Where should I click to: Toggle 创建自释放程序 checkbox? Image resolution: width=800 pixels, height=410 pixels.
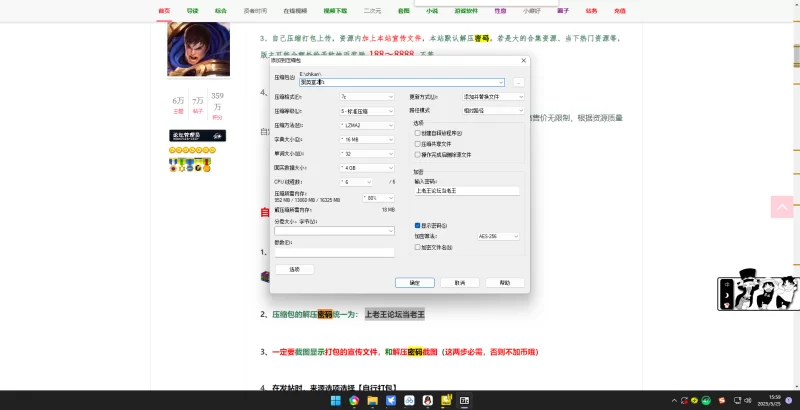[417, 133]
